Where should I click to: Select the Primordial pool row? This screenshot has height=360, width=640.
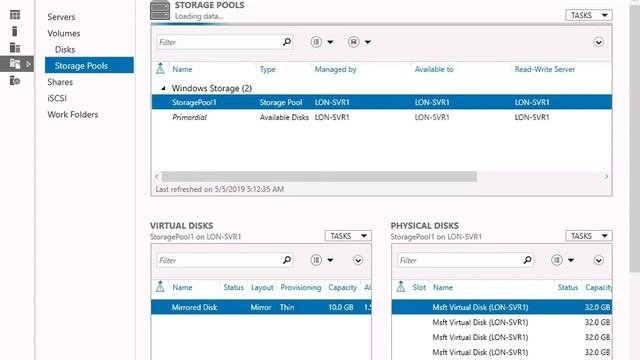click(382, 117)
